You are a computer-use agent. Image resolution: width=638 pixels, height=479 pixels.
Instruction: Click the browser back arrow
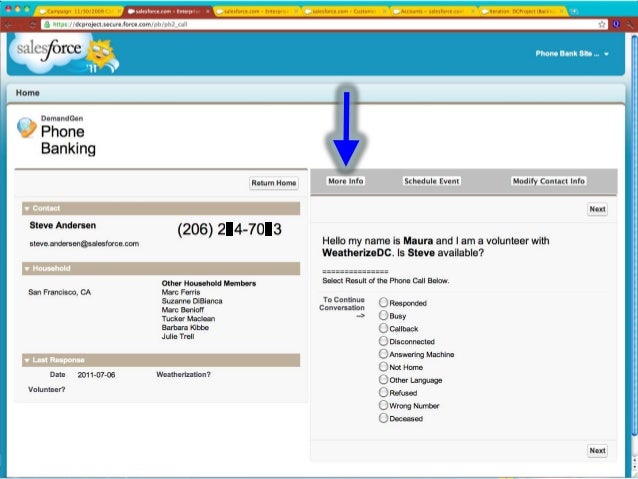[x=9, y=25]
